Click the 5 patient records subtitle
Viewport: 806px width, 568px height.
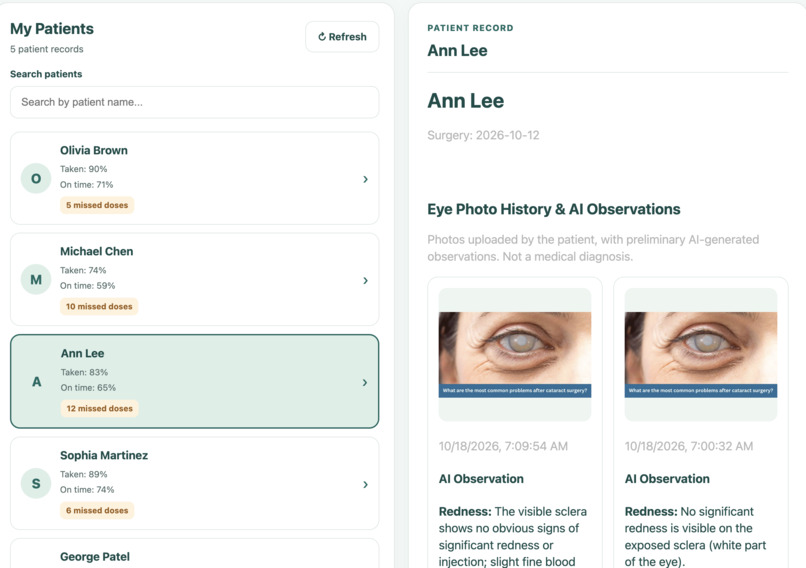47,49
